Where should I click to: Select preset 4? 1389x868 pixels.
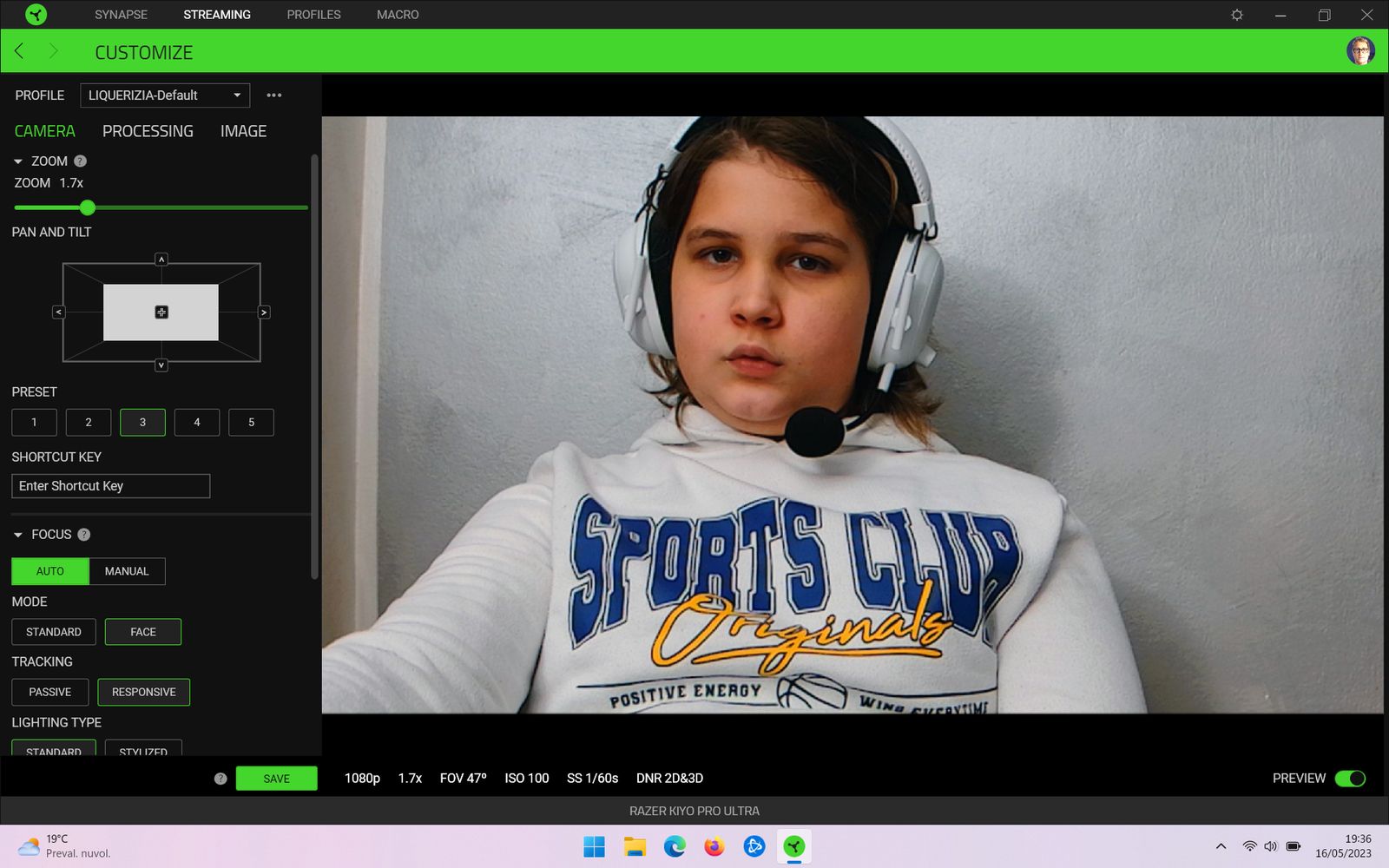(197, 422)
